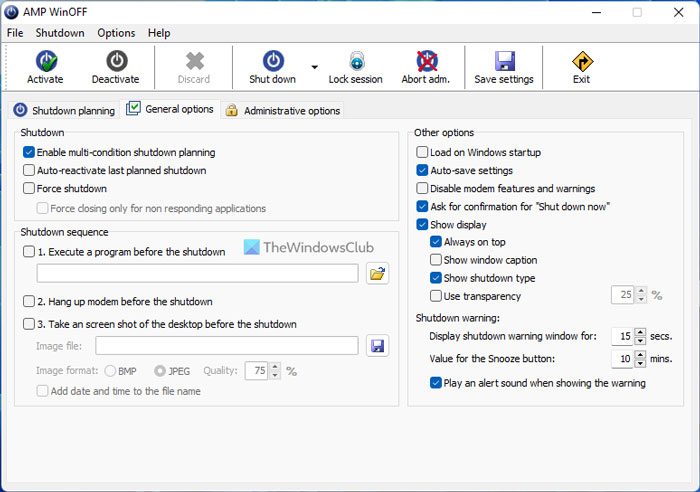The image size is (700, 492).
Task: Decrease shutdown warning display seconds
Action: tap(640, 341)
